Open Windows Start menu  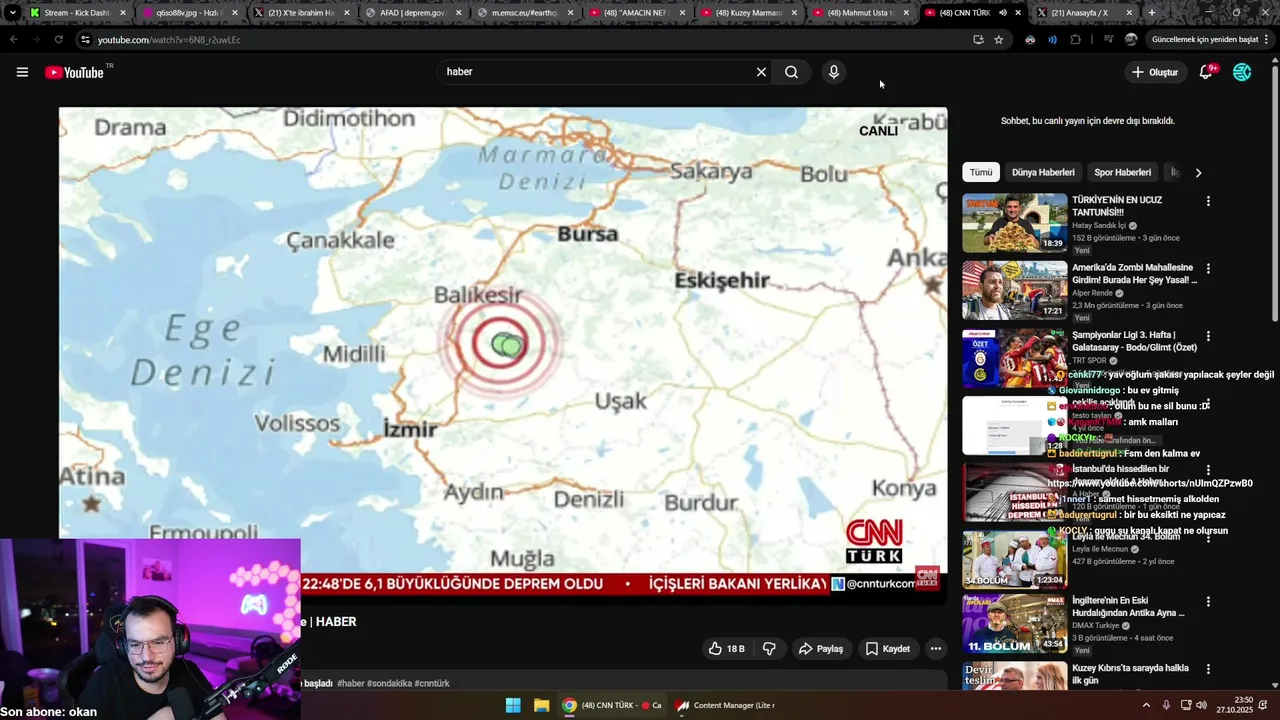pos(513,705)
